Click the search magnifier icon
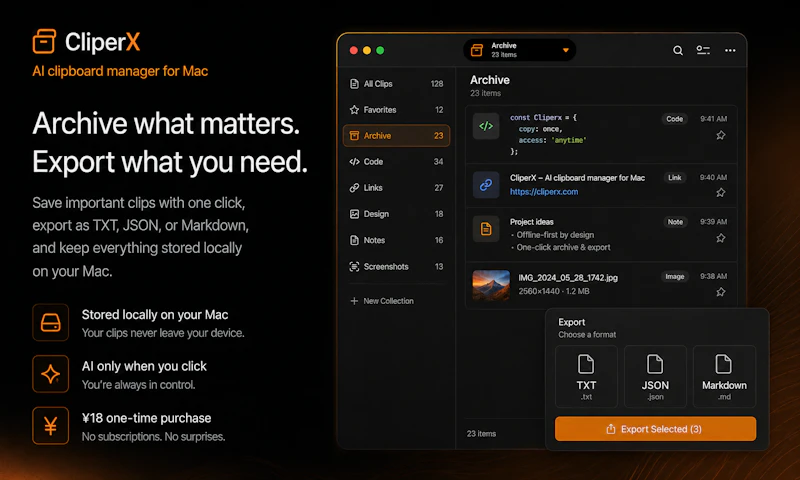The image size is (800, 480). pos(678,50)
